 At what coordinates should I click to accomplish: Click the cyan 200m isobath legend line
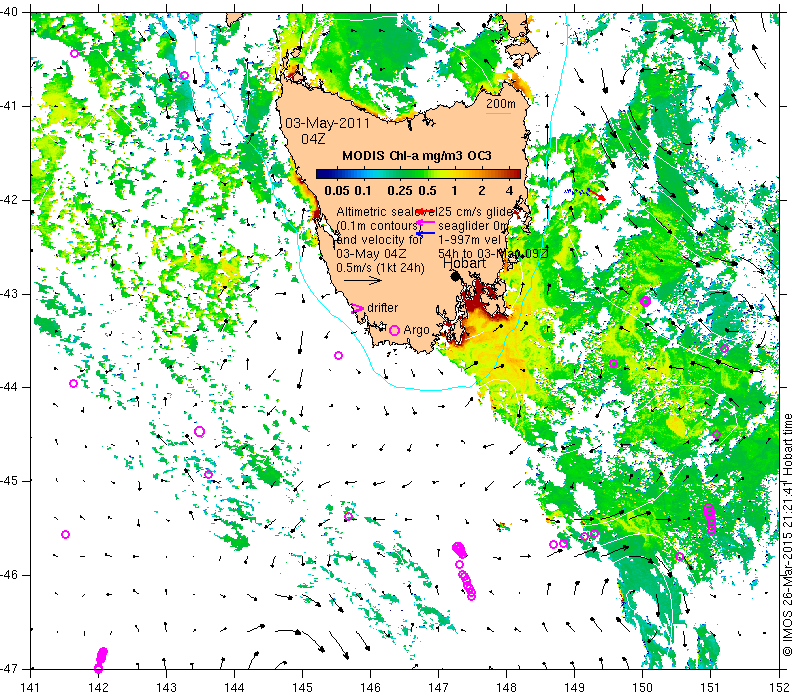(x=498, y=113)
